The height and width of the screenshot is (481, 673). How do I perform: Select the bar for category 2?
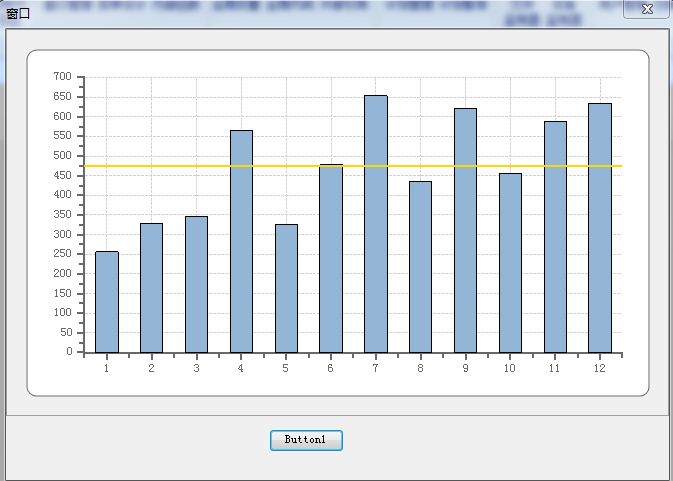152,288
